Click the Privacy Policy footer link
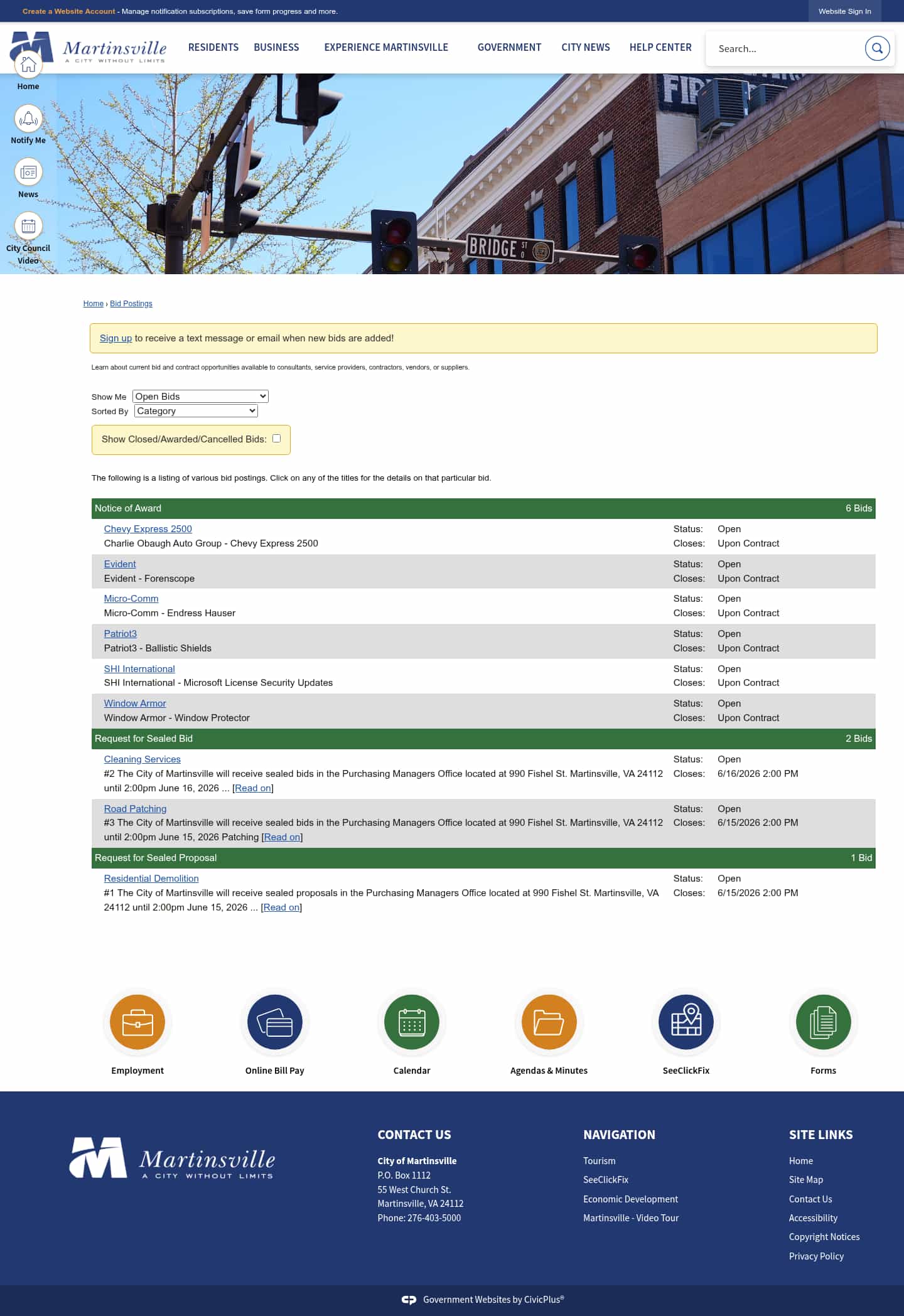The height and width of the screenshot is (1316, 904). pyautogui.click(x=816, y=1256)
